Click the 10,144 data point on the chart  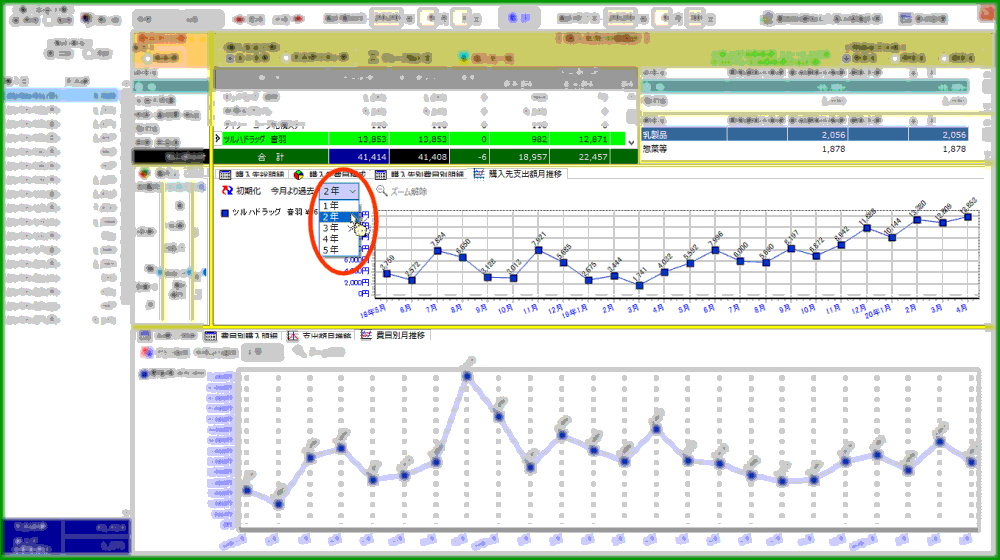[892, 237]
